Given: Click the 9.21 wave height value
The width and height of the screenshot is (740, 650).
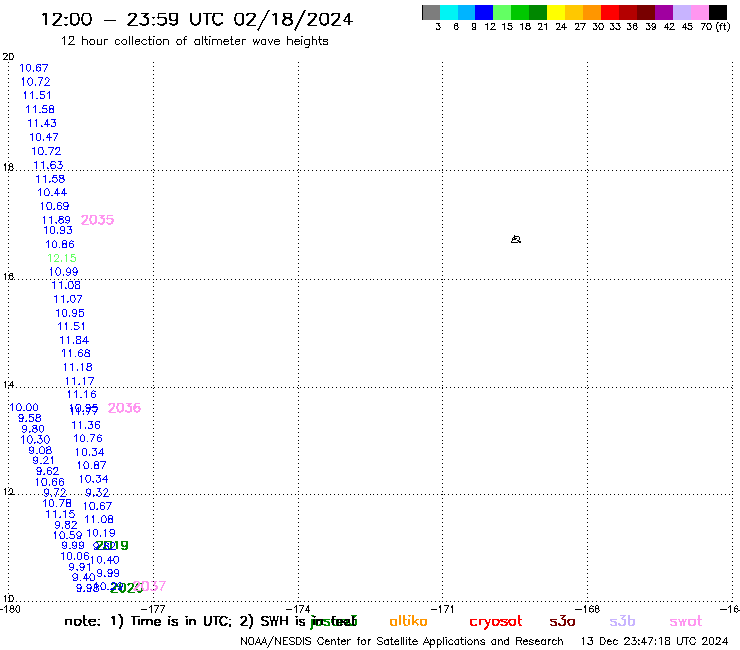Looking at the screenshot, I should tap(43, 460).
